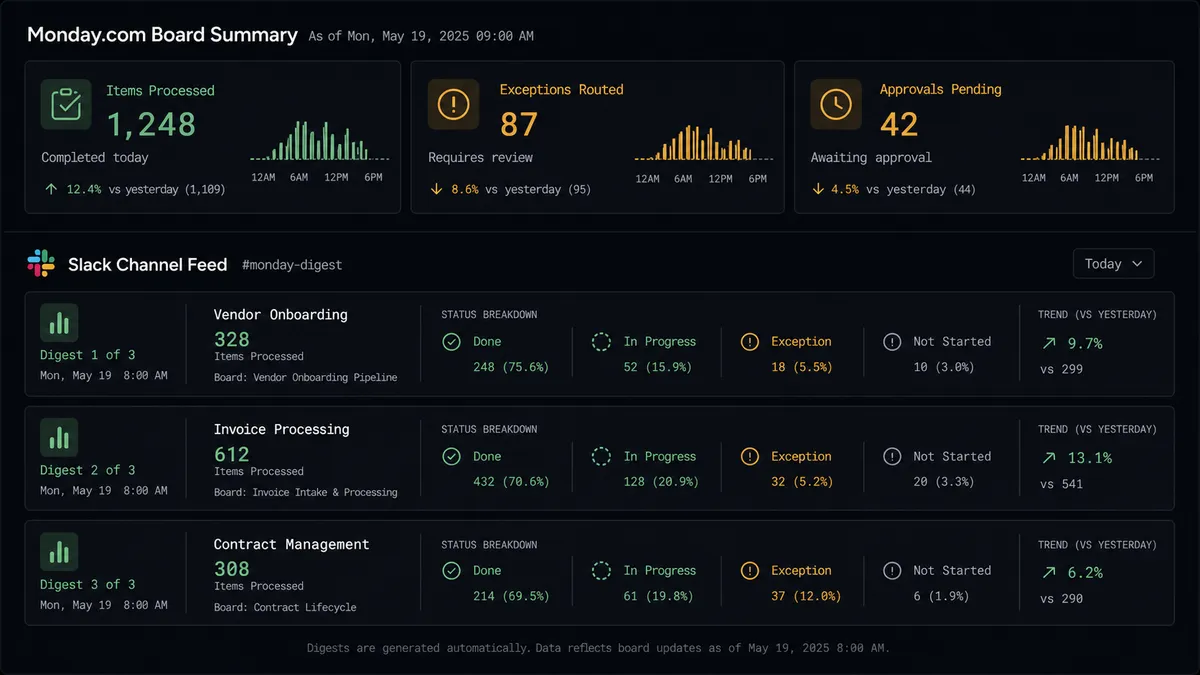This screenshot has width=1200, height=675.
Task: Click Board: Vendor Onboarding Pipeline text
Action: pos(305,377)
